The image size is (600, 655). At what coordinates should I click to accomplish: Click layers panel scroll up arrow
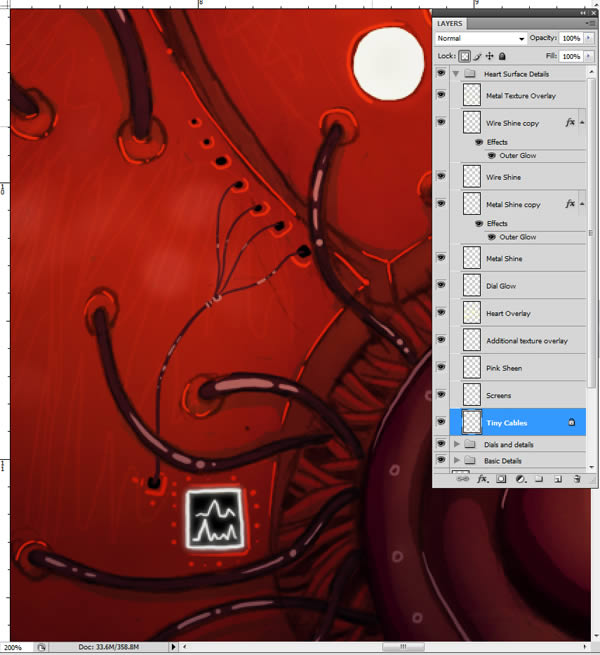[591, 72]
